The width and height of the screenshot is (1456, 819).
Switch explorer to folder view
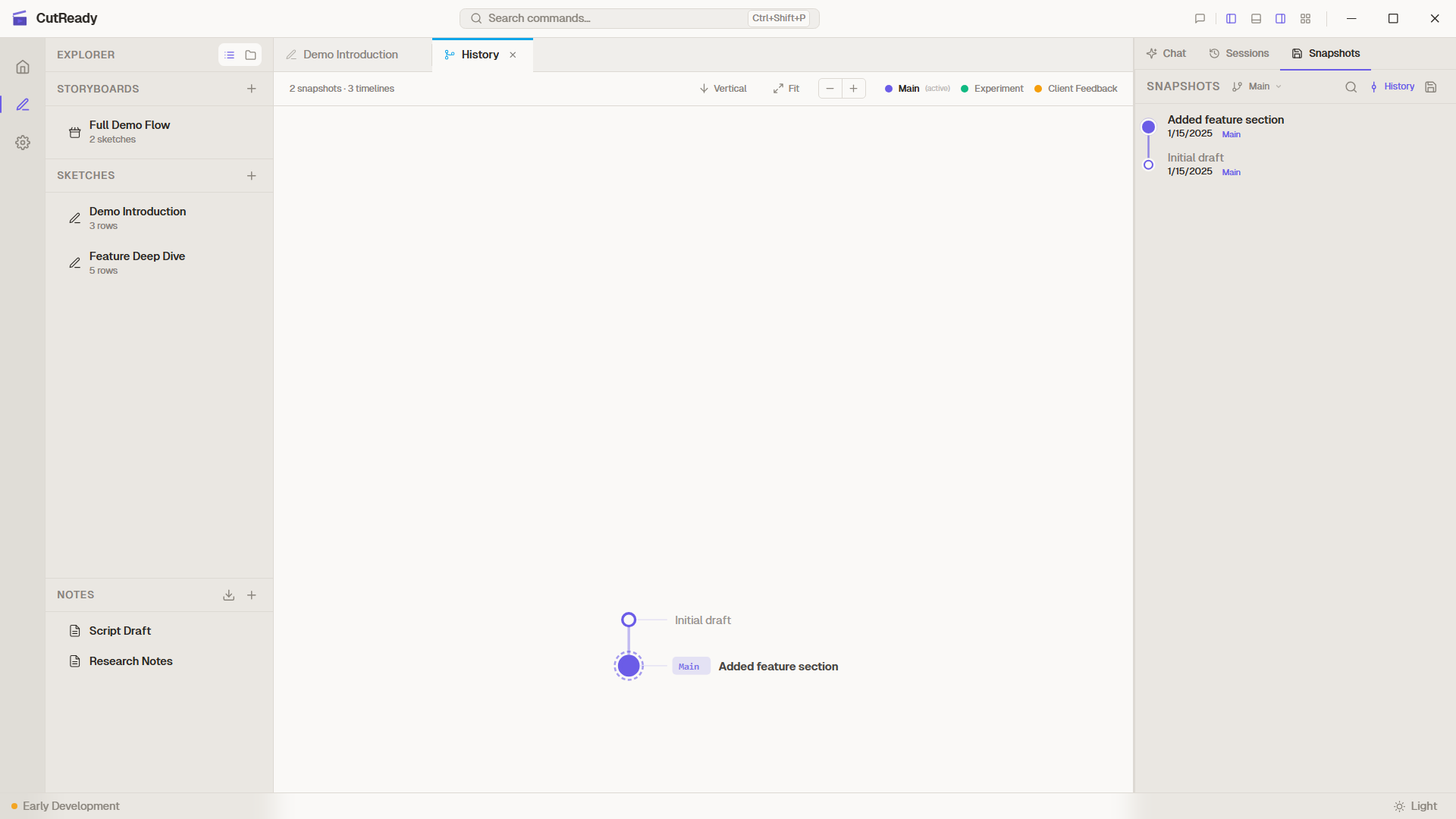pyautogui.click(x=250, y=55)
